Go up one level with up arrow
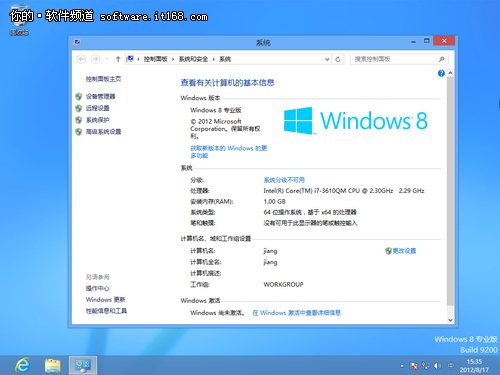500x375 pixels. tap(118, 59)
